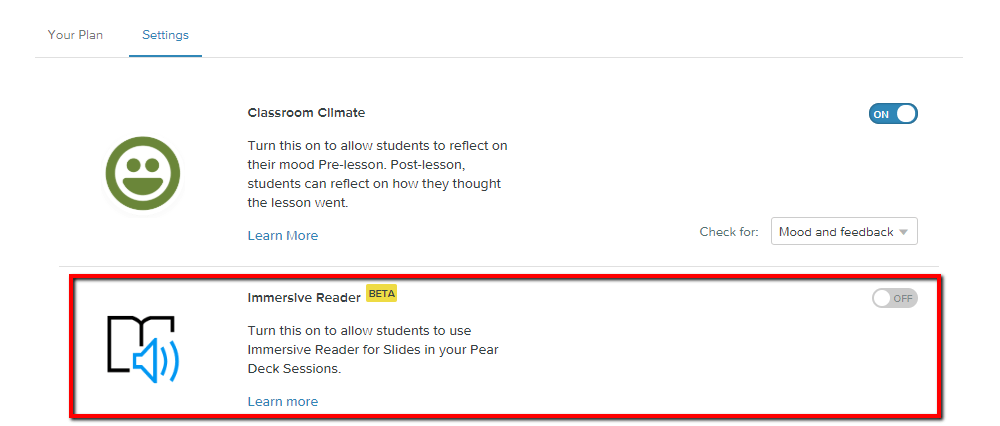Turn off the Classroom Climate toggle
This screenshot has width=1000, height=426.
coord(893,114)
